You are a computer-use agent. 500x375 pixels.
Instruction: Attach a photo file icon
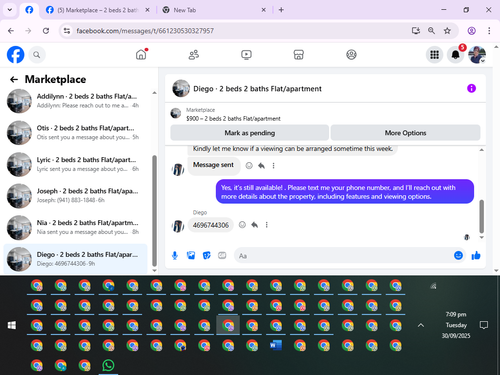(191, 256)
